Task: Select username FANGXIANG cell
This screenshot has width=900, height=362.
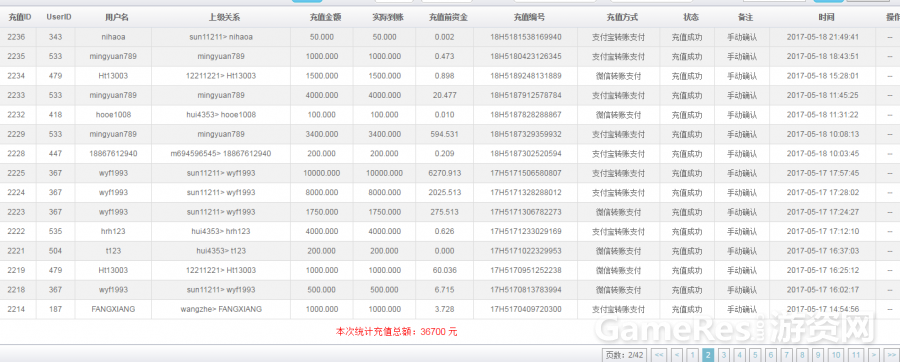Action: [114, 310]
